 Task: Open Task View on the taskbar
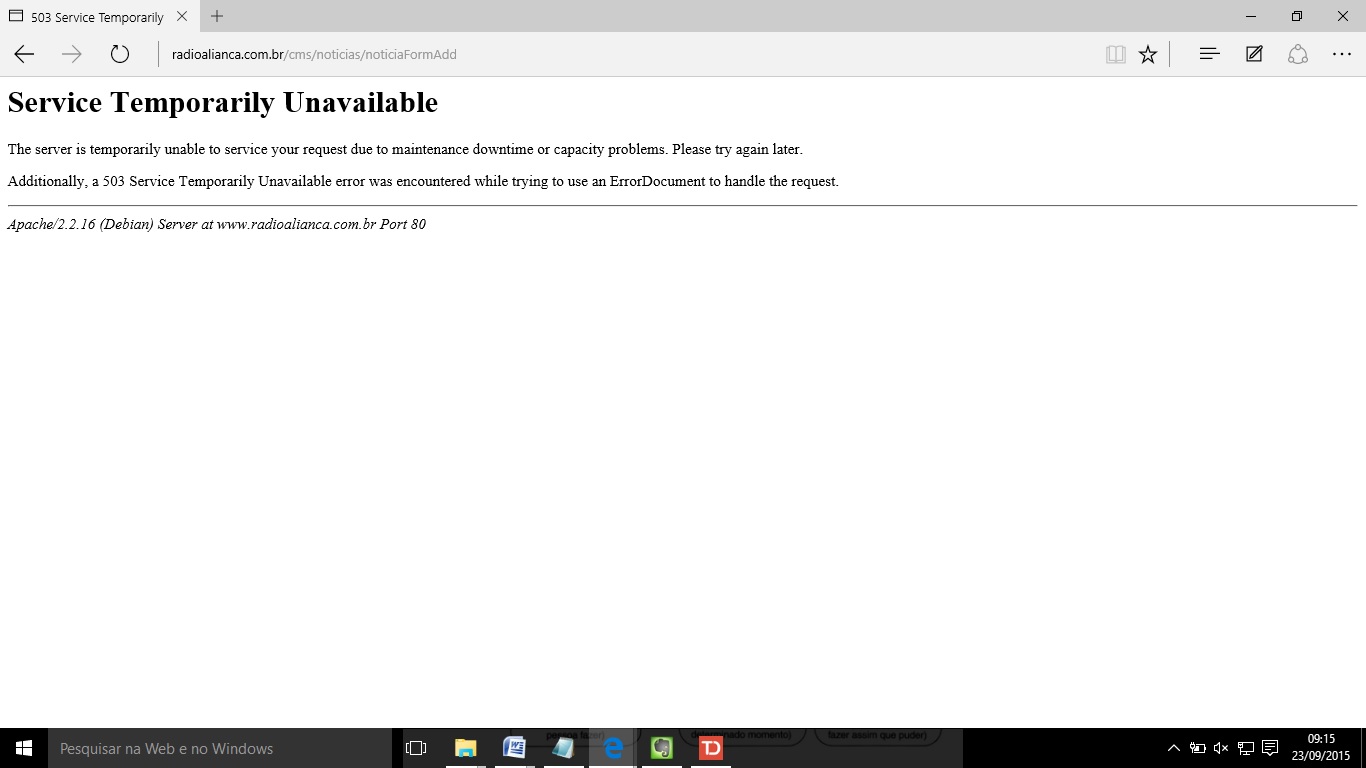[416, 748]
